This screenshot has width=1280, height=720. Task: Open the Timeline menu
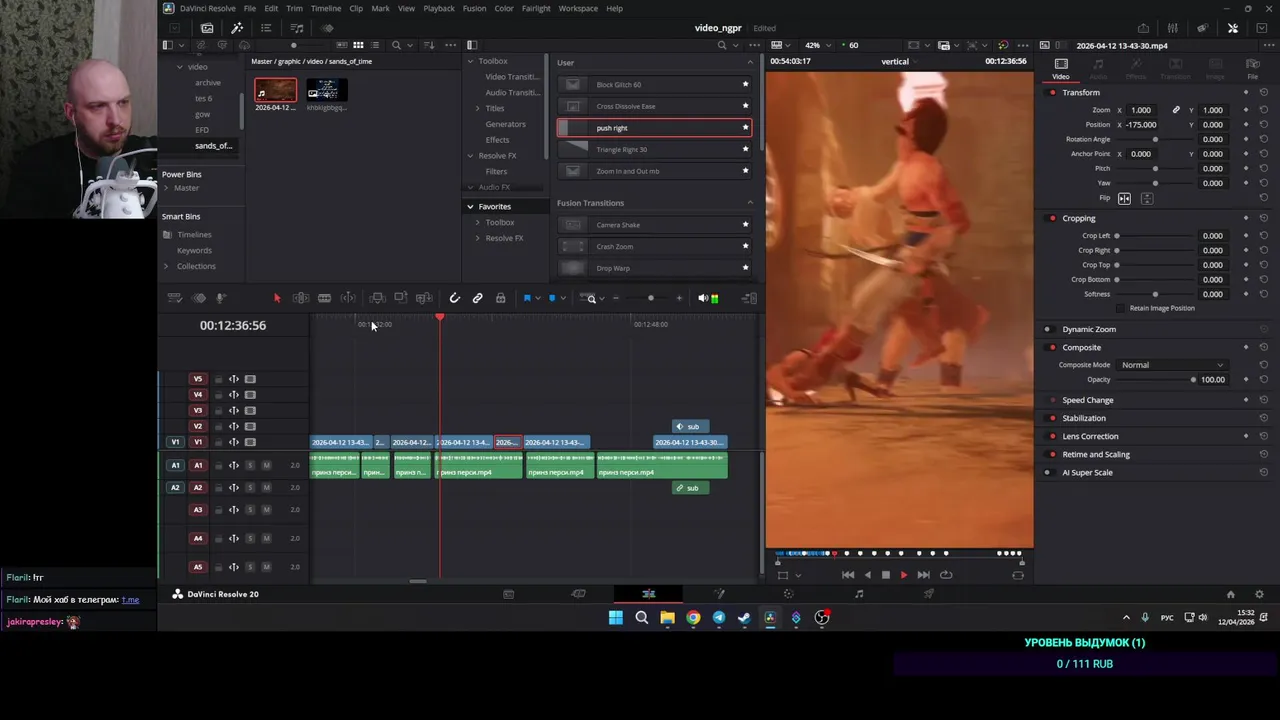[325, 8]
